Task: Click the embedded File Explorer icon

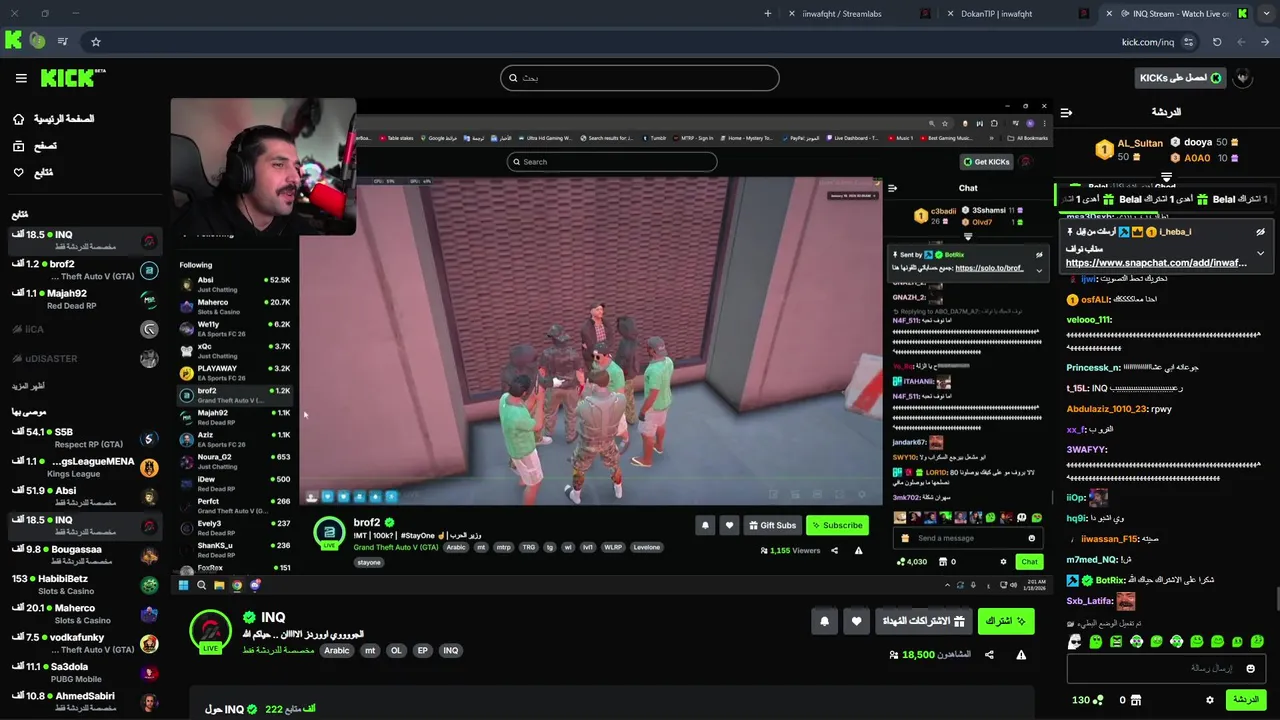Action: tap(219, 585)
